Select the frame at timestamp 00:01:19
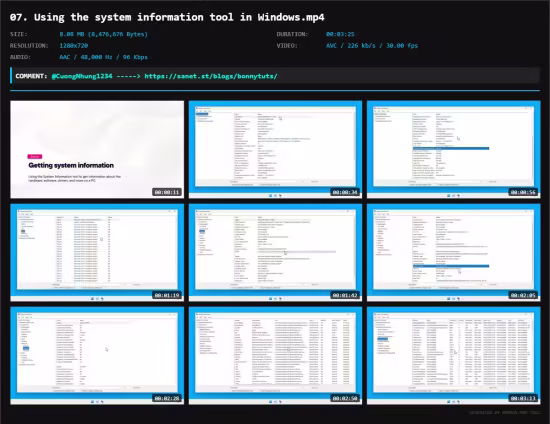 pos(97,253)
